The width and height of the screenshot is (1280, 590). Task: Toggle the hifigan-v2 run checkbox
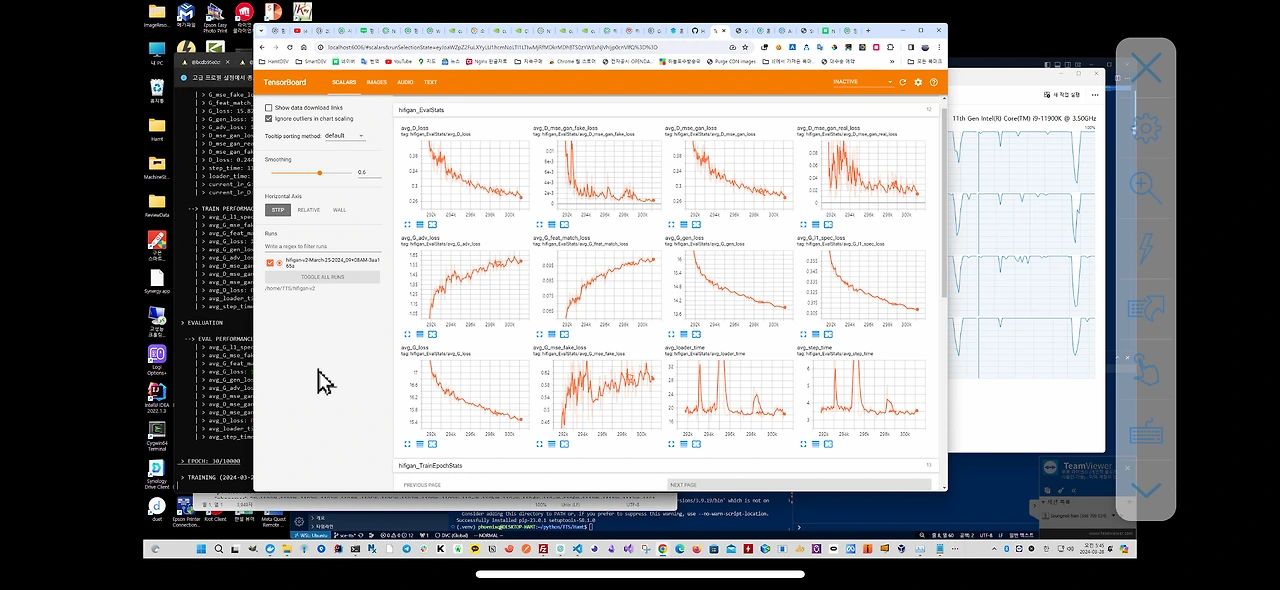tap(270, 263)
